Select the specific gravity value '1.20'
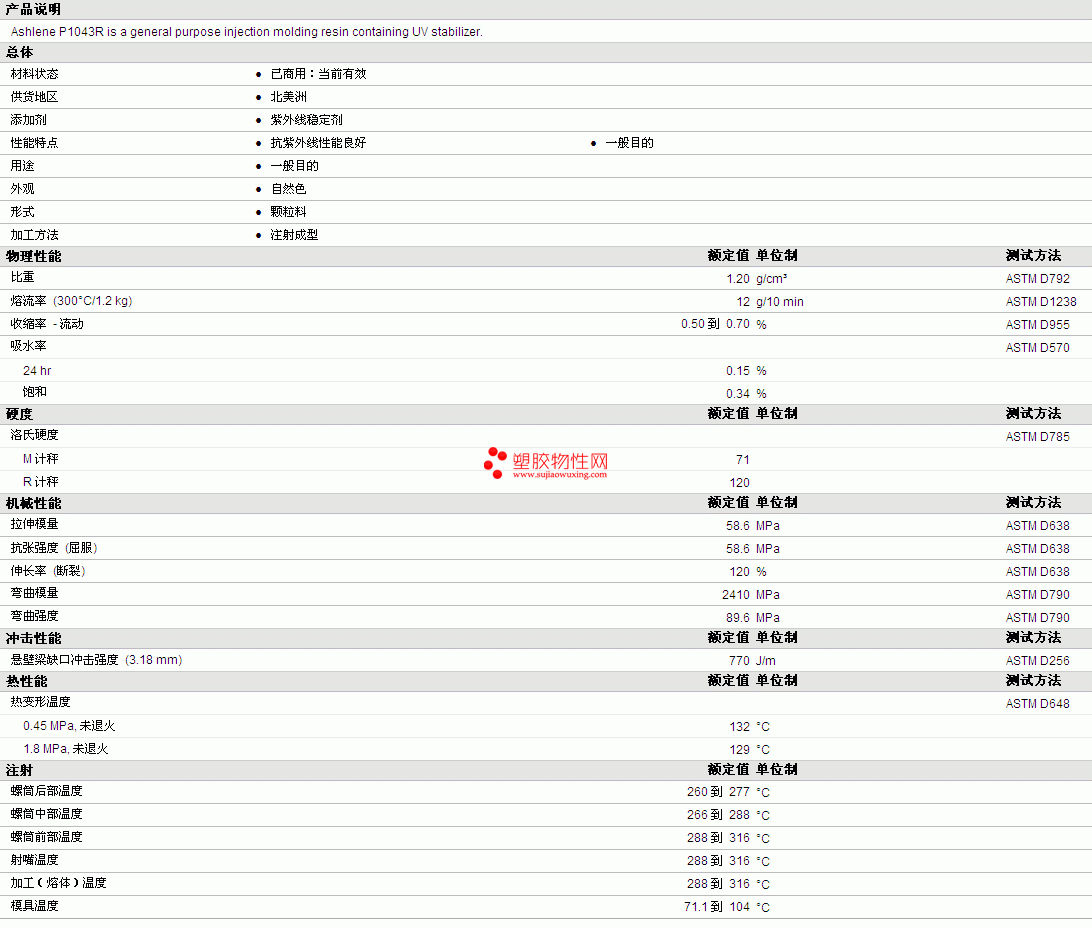 738,278
